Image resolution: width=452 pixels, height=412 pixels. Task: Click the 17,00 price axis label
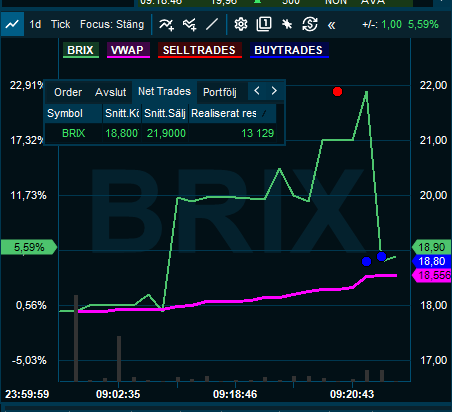433,360
